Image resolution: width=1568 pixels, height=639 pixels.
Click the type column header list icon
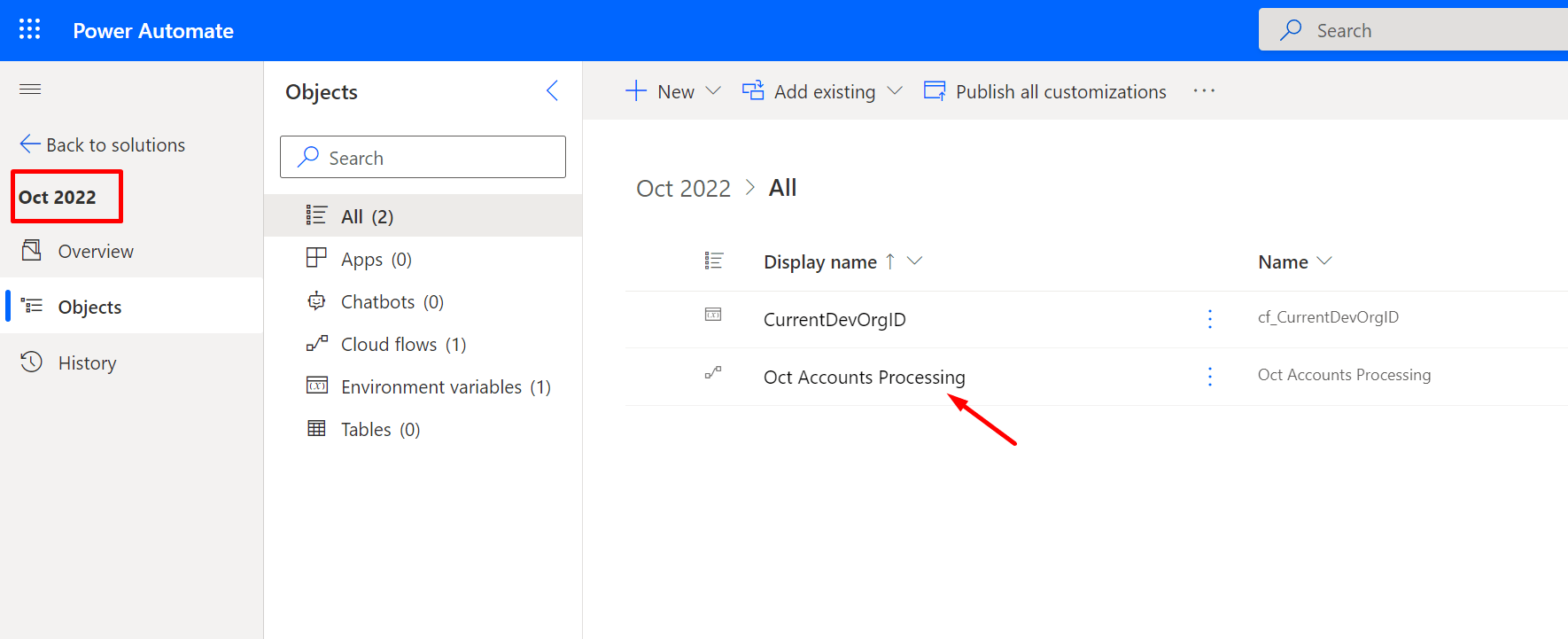click(x=713, y=261)
